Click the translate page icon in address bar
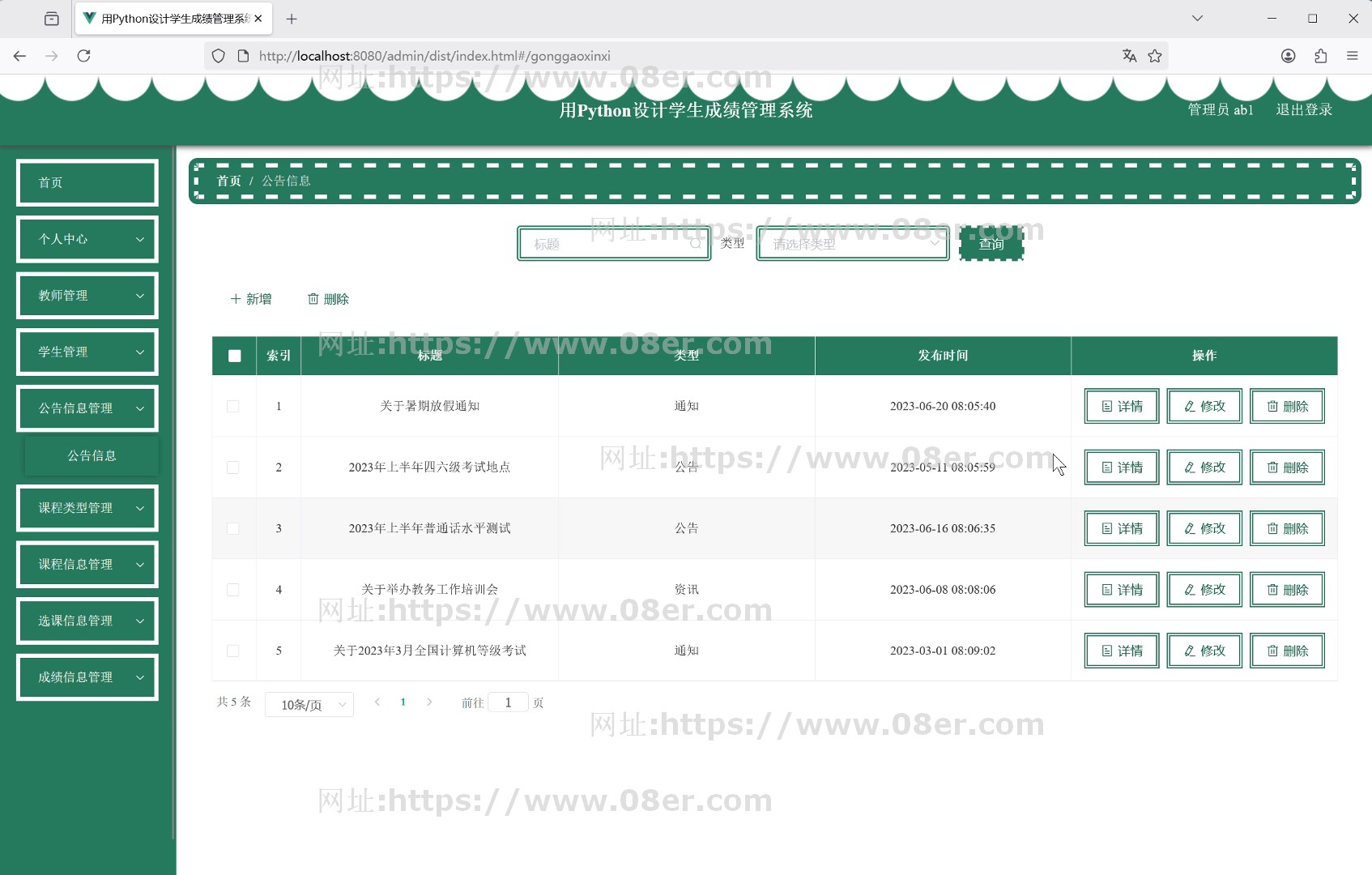This screenshot has width=1372, height=875. (x=1129, y=56)
